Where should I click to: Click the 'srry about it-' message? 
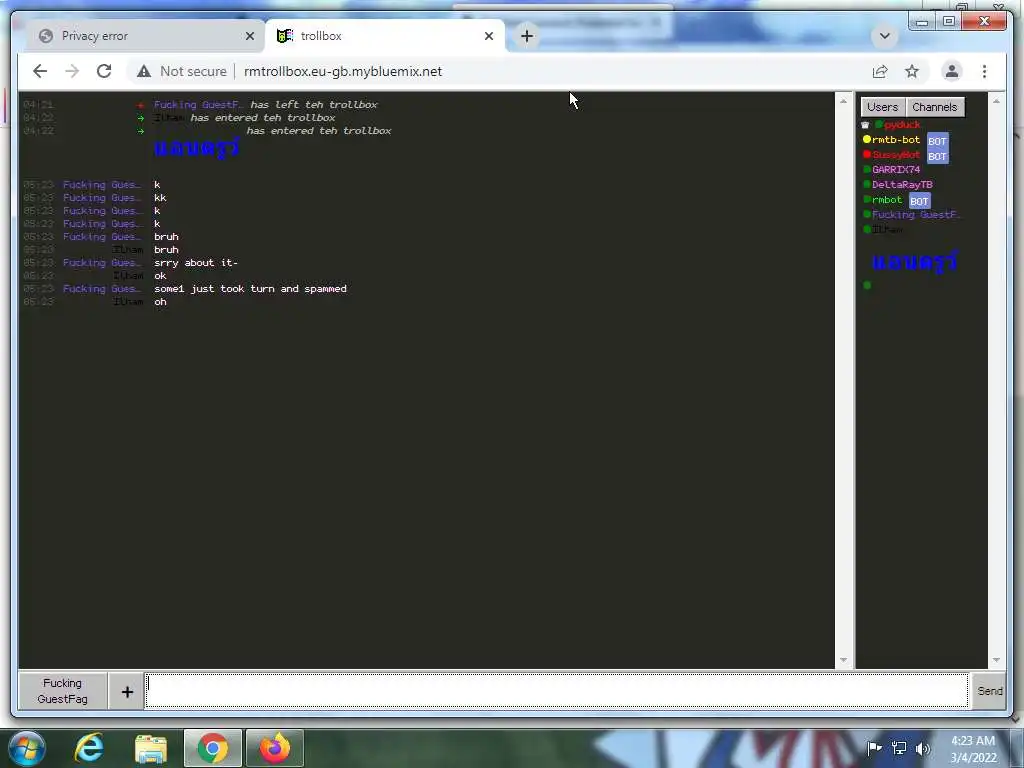click(x=196, y=263)
